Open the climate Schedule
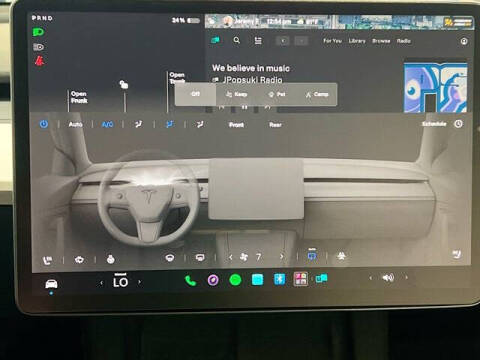 point(434,124)
